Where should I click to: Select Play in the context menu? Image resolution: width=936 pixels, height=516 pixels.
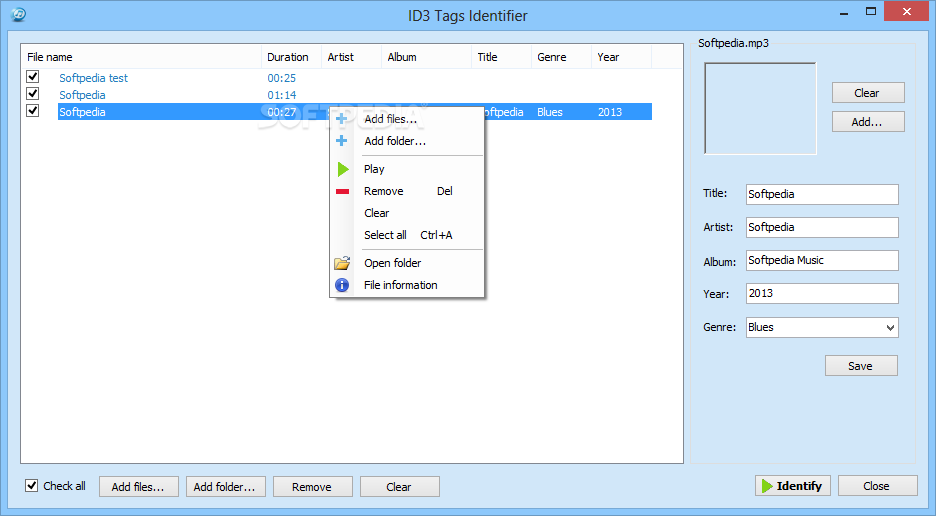(x=407, y=169)
